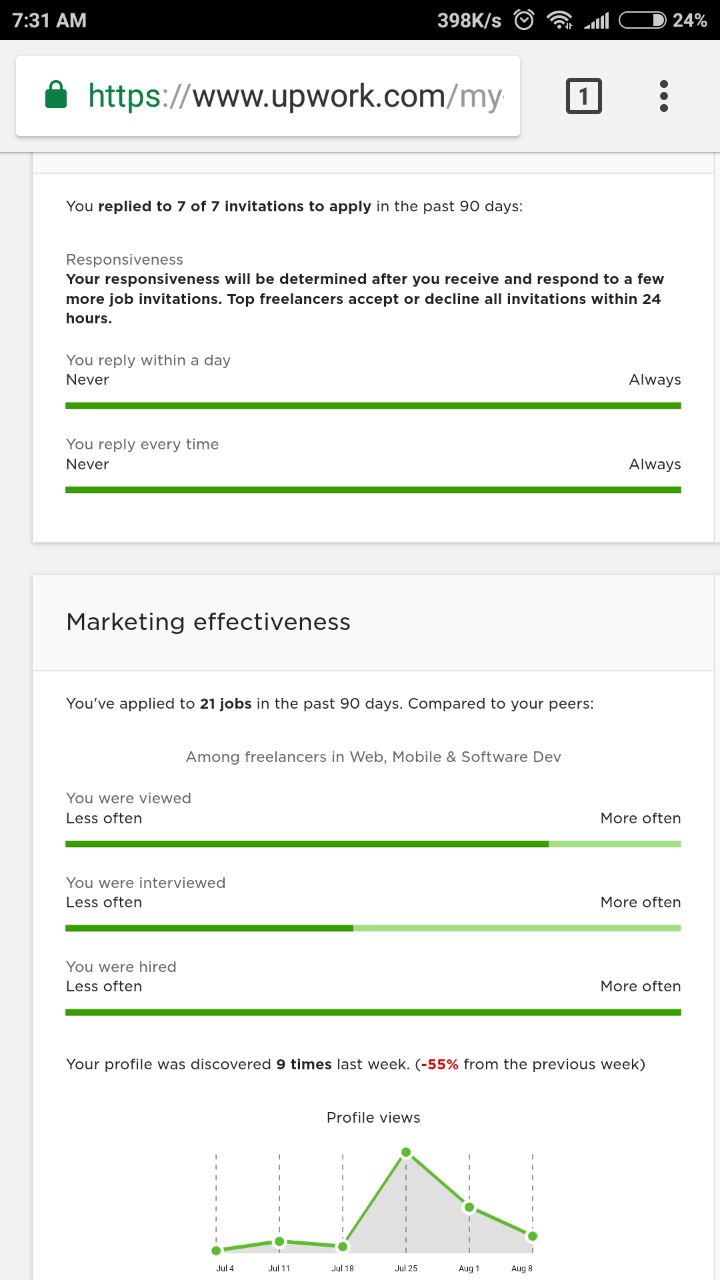The image size is (720, 1280).
Task: Select the Aug 1 chart data point
Action: point(469,1207)
